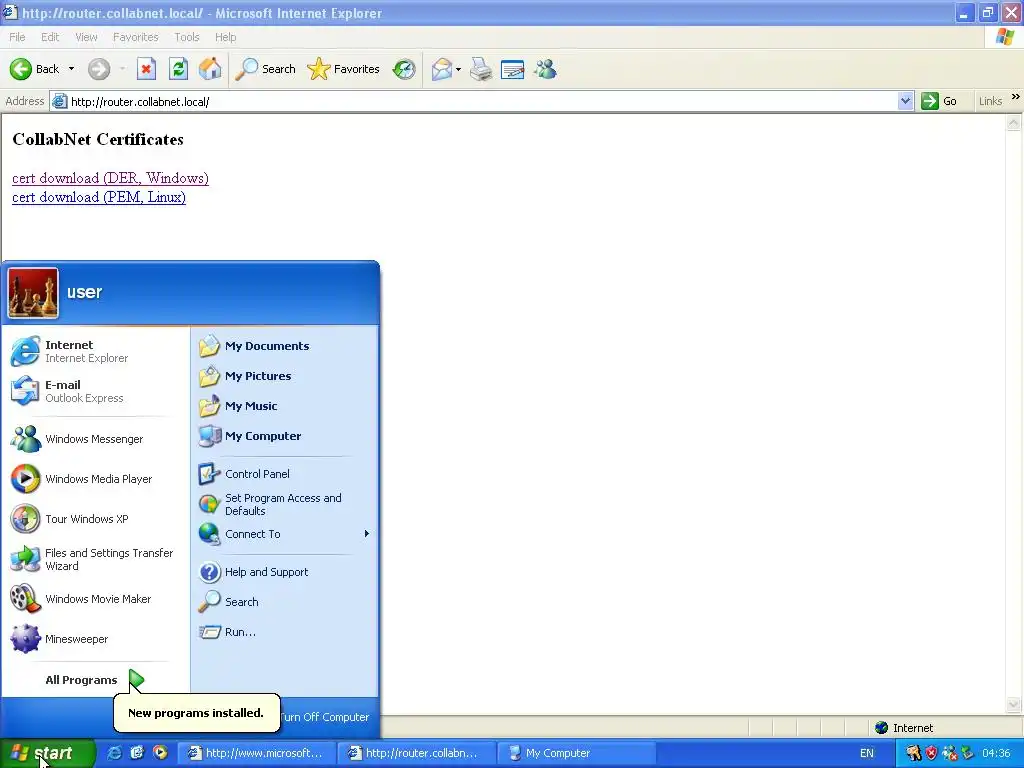Click the Go button
This screenshot has width=1024, height=768.
939,101
